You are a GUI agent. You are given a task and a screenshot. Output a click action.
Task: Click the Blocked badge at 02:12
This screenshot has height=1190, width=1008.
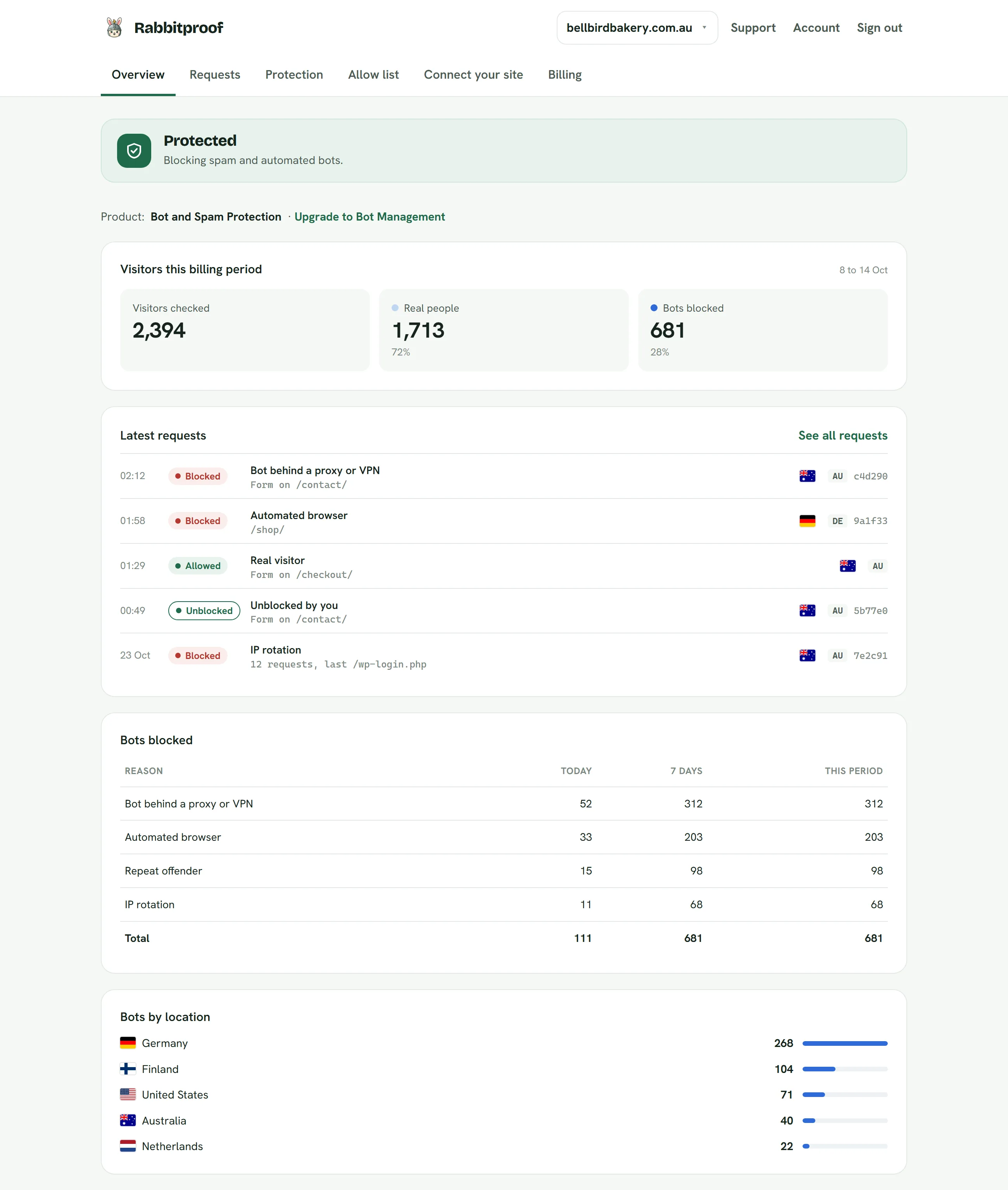point(198,476)
